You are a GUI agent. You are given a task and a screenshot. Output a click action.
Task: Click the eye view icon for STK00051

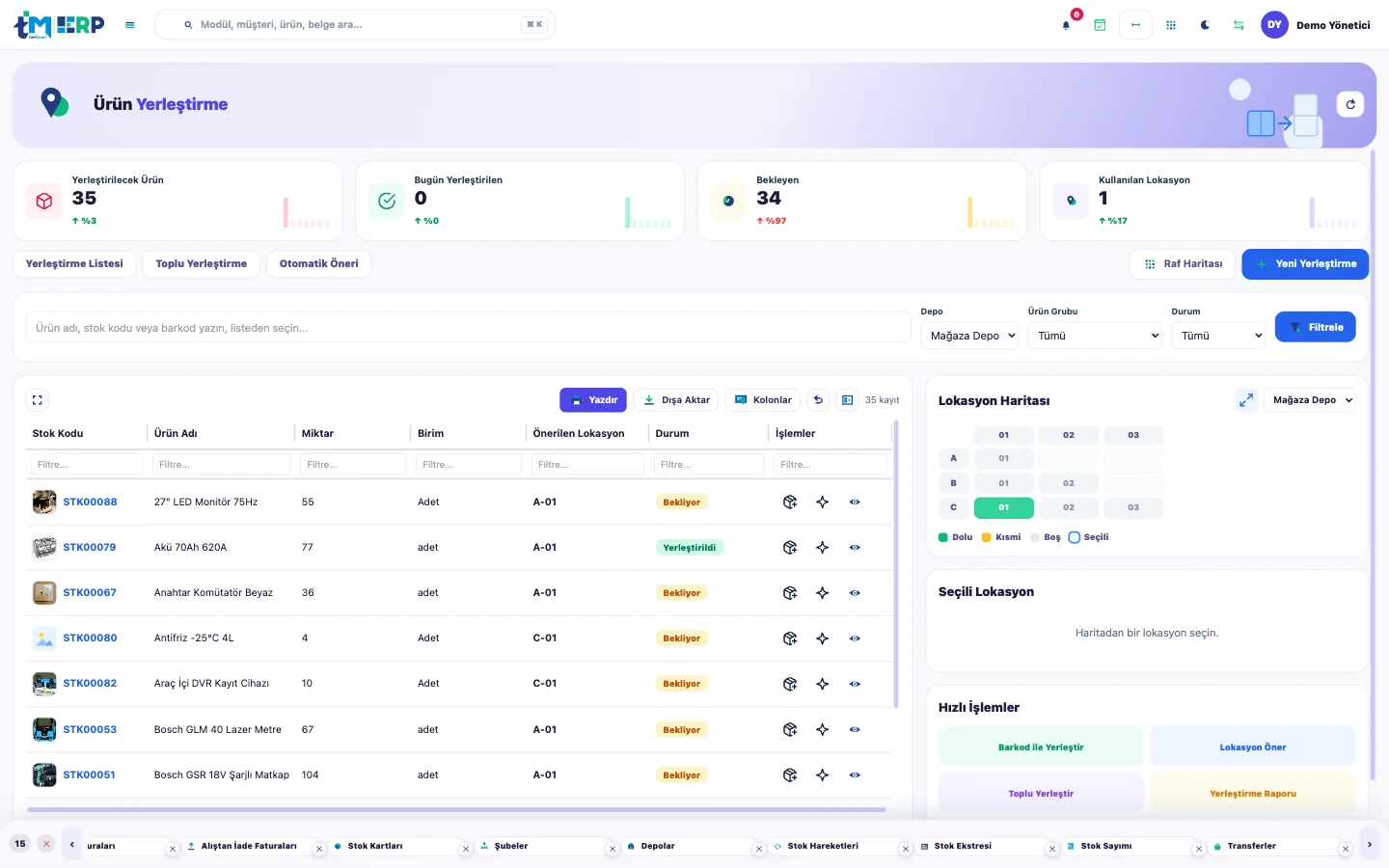tap(855, 775)
